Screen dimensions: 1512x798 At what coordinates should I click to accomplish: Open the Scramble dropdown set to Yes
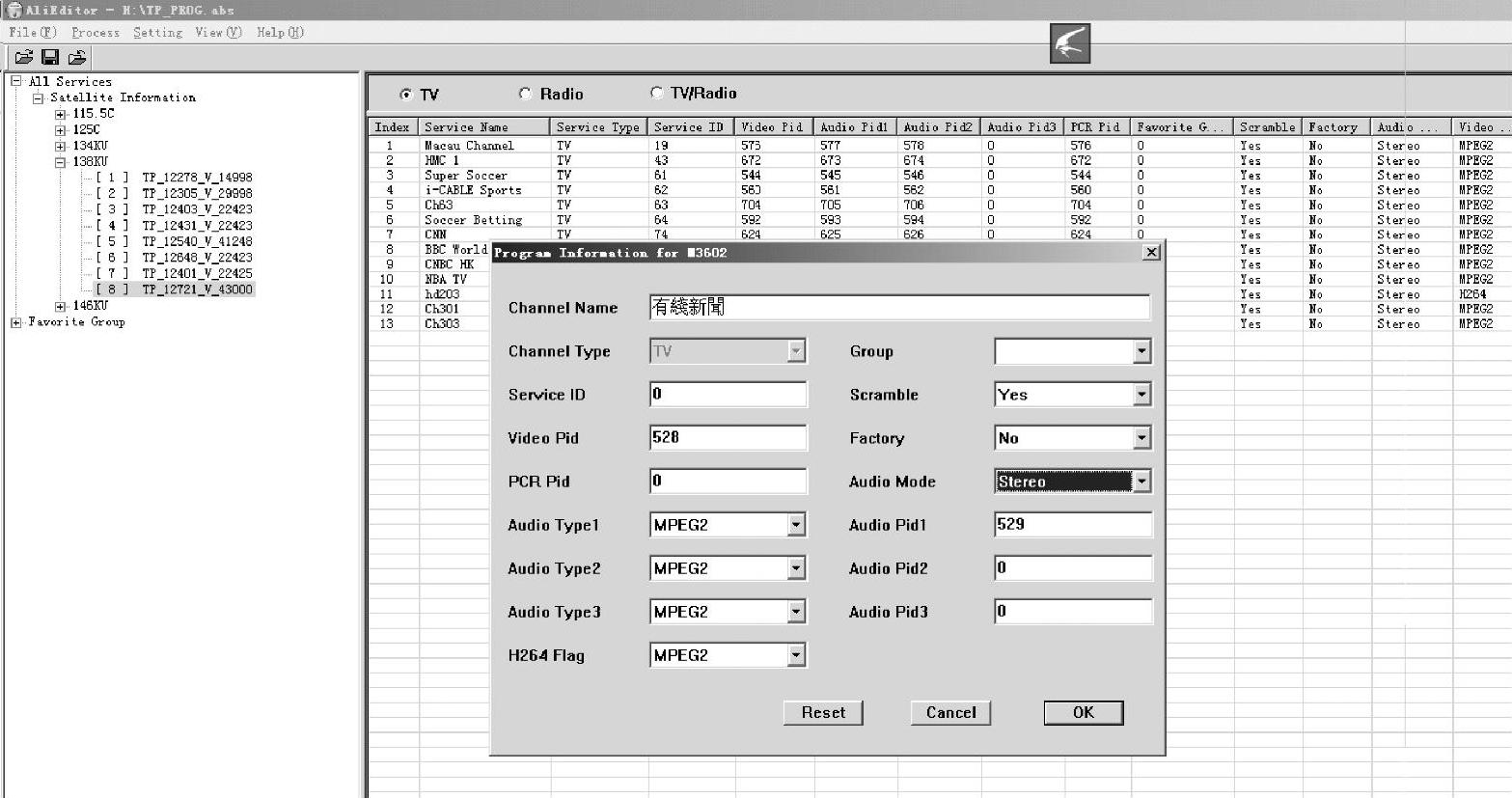(1141, 395)
